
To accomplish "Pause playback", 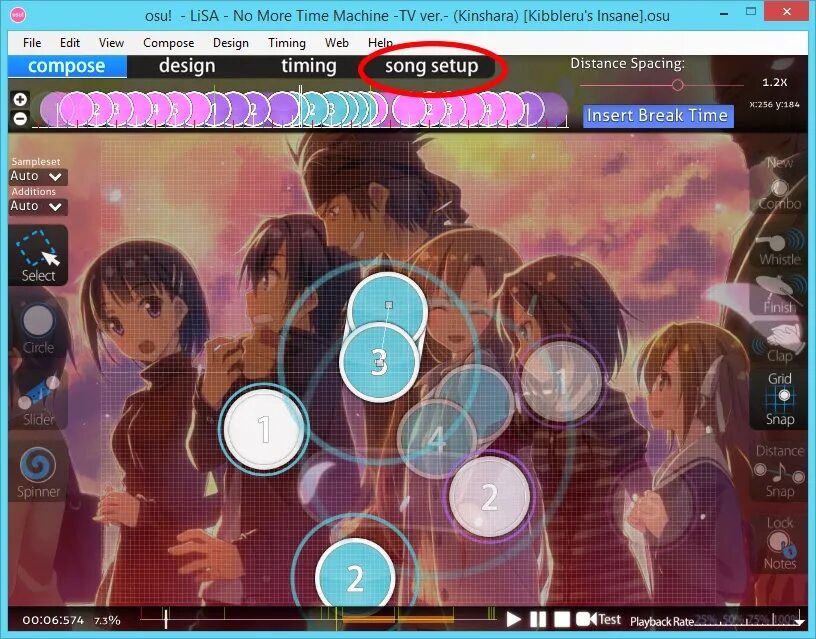I will click(538, 619).
